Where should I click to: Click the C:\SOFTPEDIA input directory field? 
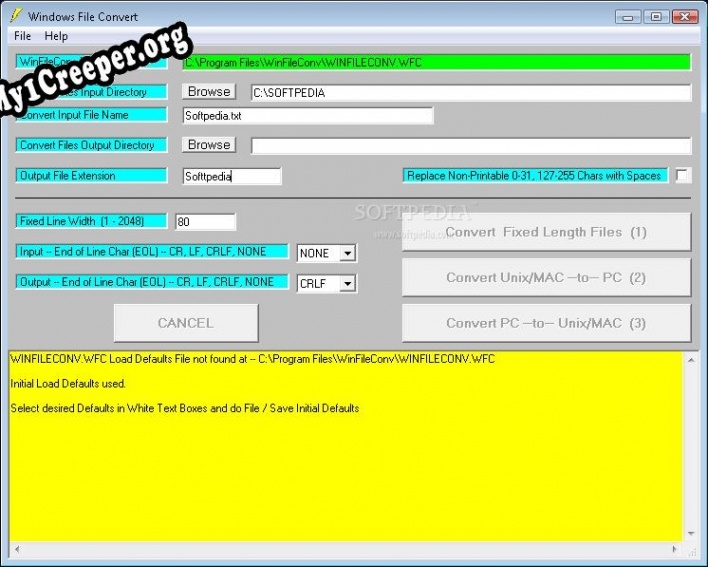[x=470, y=93]
